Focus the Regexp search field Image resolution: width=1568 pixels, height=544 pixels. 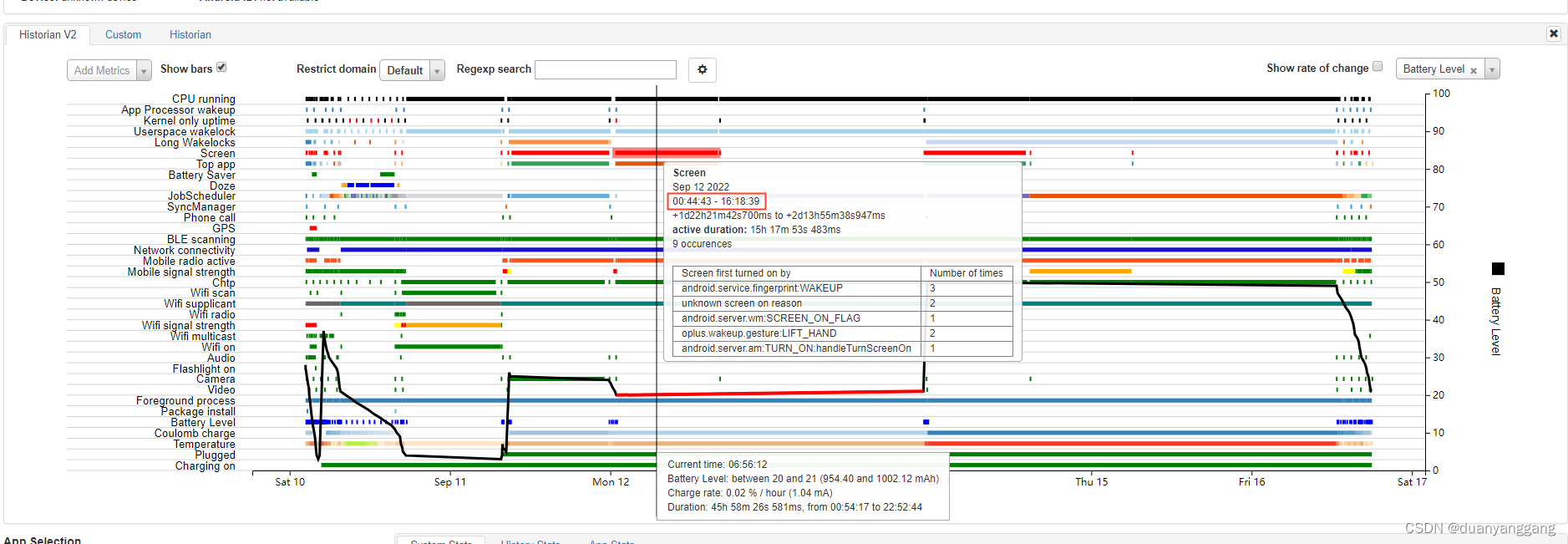point(606,69)
